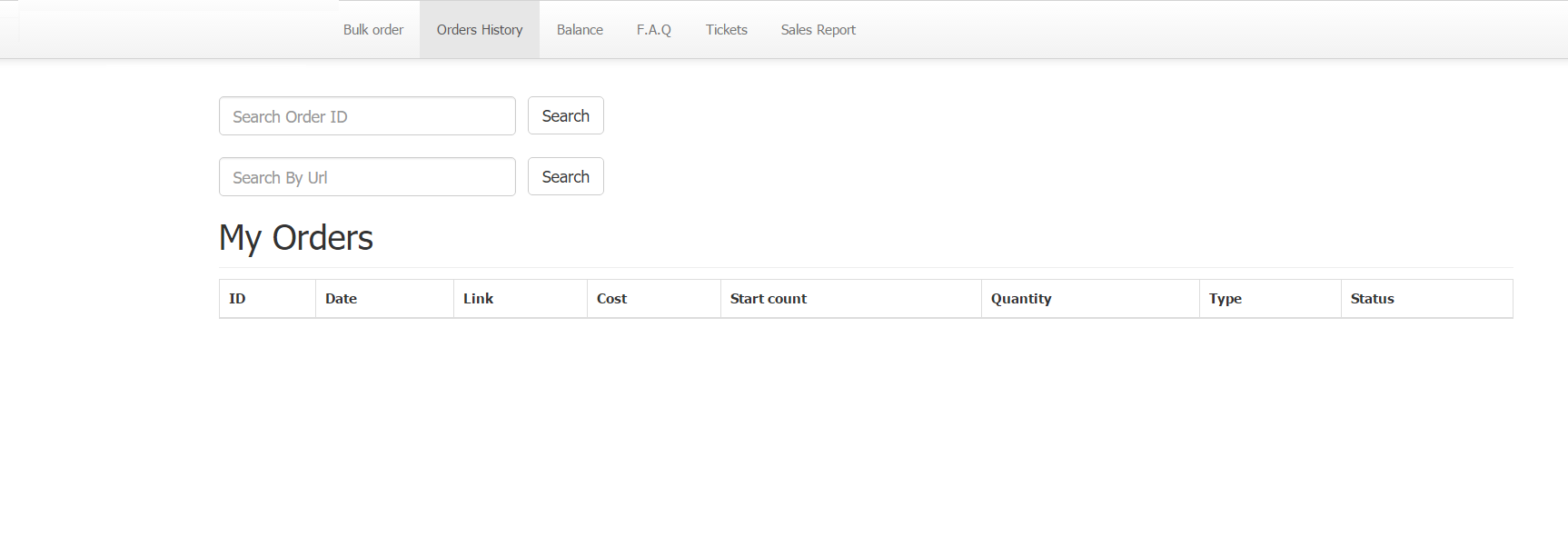Click the Status column header
Viewport: 1568px width, 536px height.
(1372, 299)
